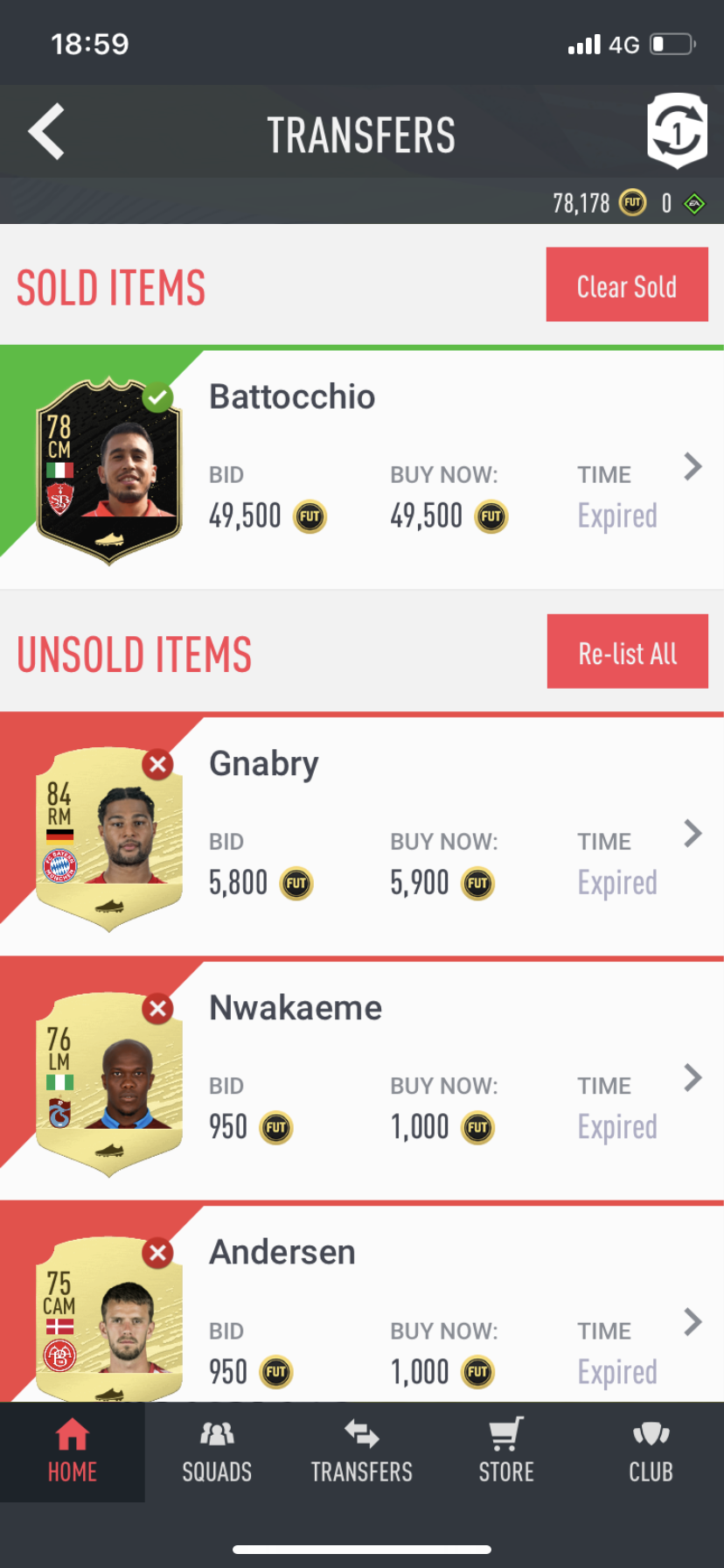
Task: Tap the back arrow icon
Action: tap(46, 132)
